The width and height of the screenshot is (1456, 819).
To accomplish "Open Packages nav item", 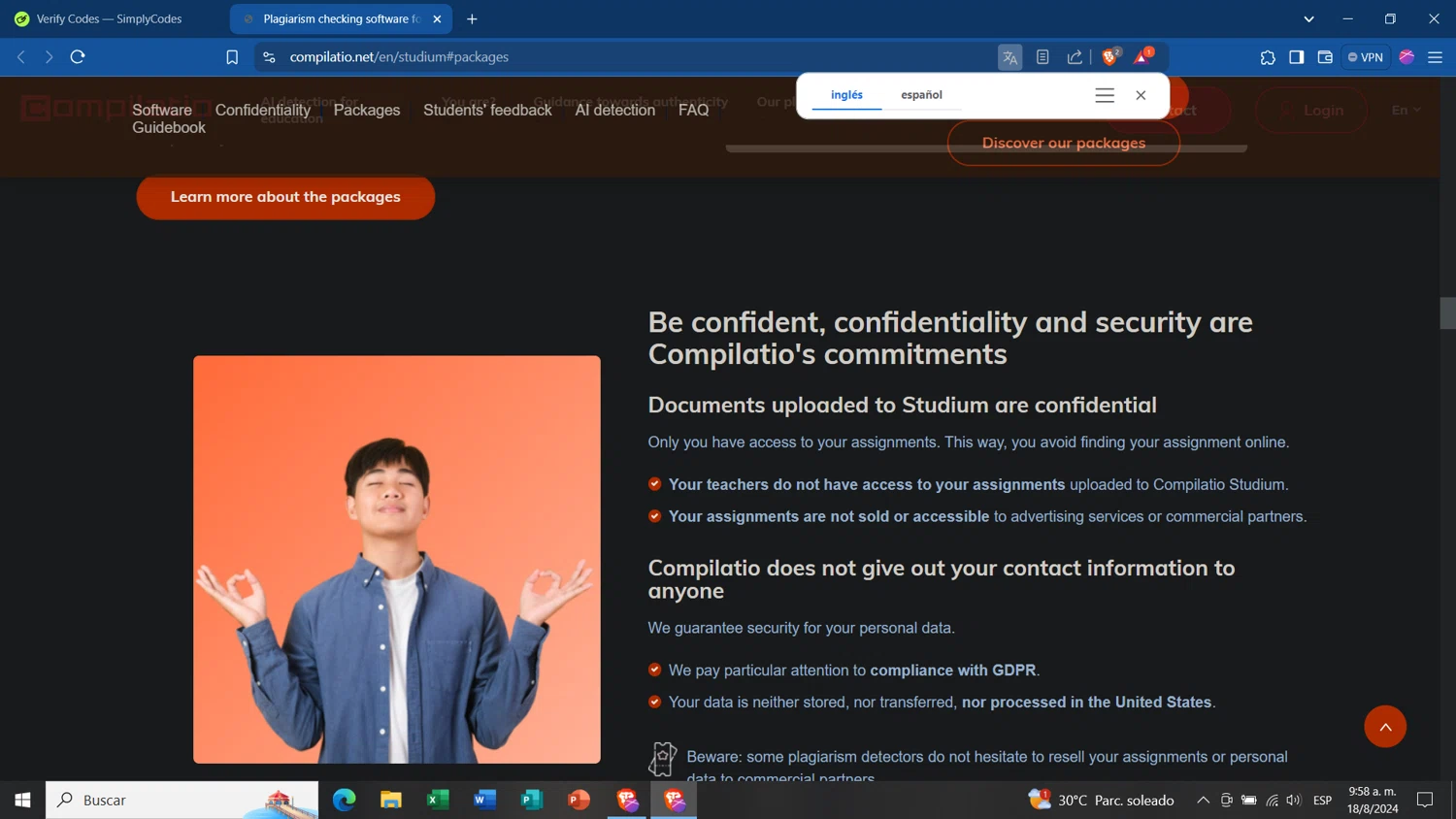I will click(367, 110).
